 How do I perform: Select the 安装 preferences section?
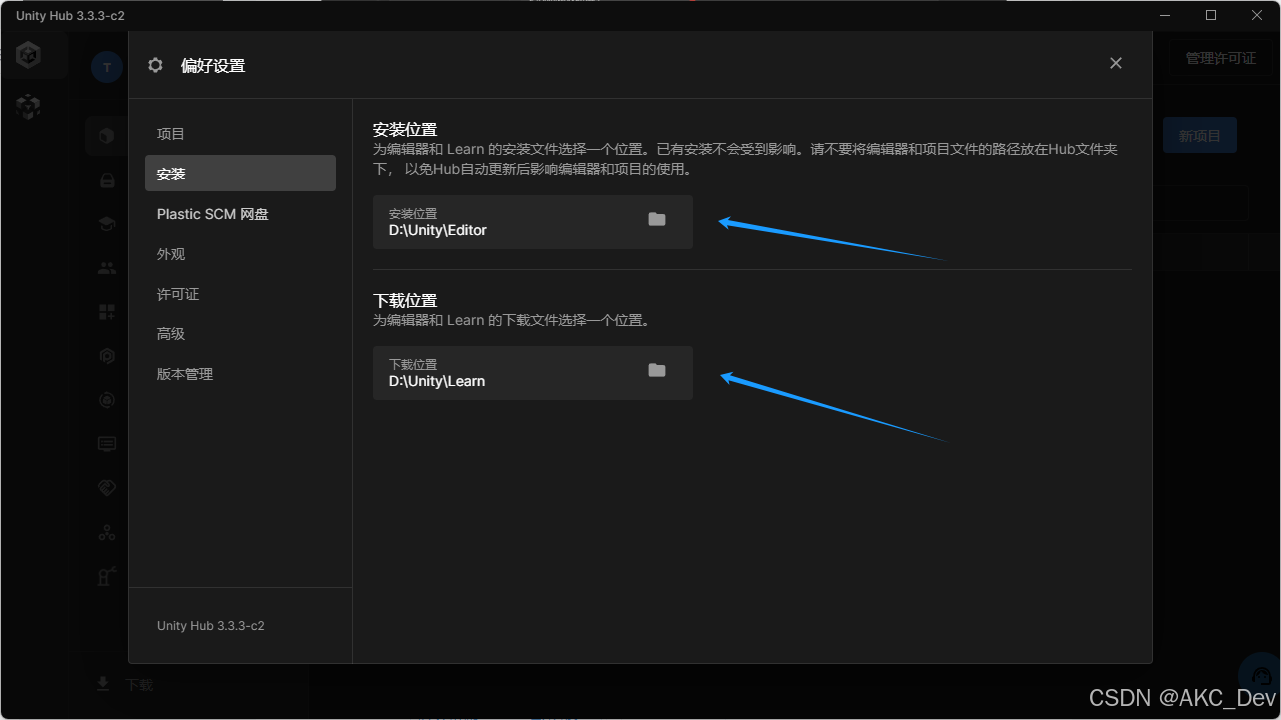(x=240, y=174)
